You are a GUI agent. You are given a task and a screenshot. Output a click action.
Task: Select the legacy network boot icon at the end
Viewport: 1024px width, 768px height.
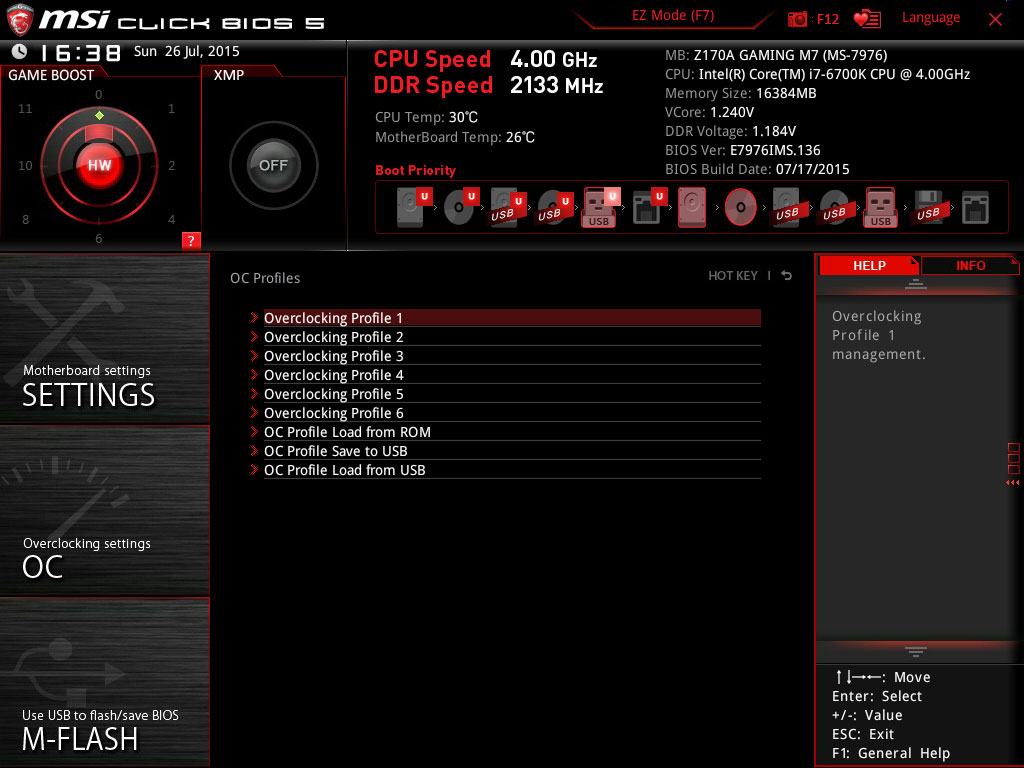pos(975,208)
